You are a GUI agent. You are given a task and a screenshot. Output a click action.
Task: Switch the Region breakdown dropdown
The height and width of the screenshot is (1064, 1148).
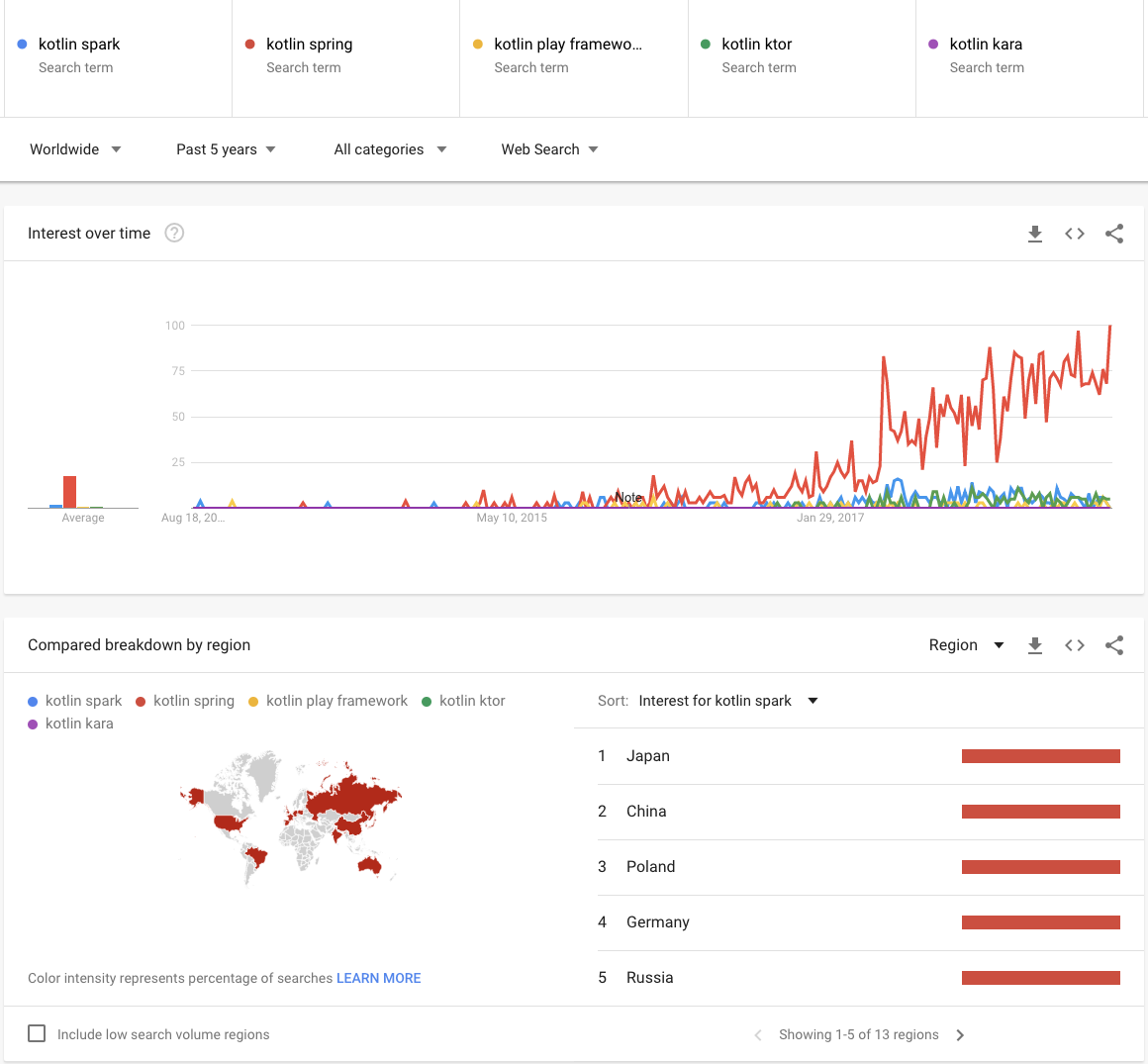[966, 645]
